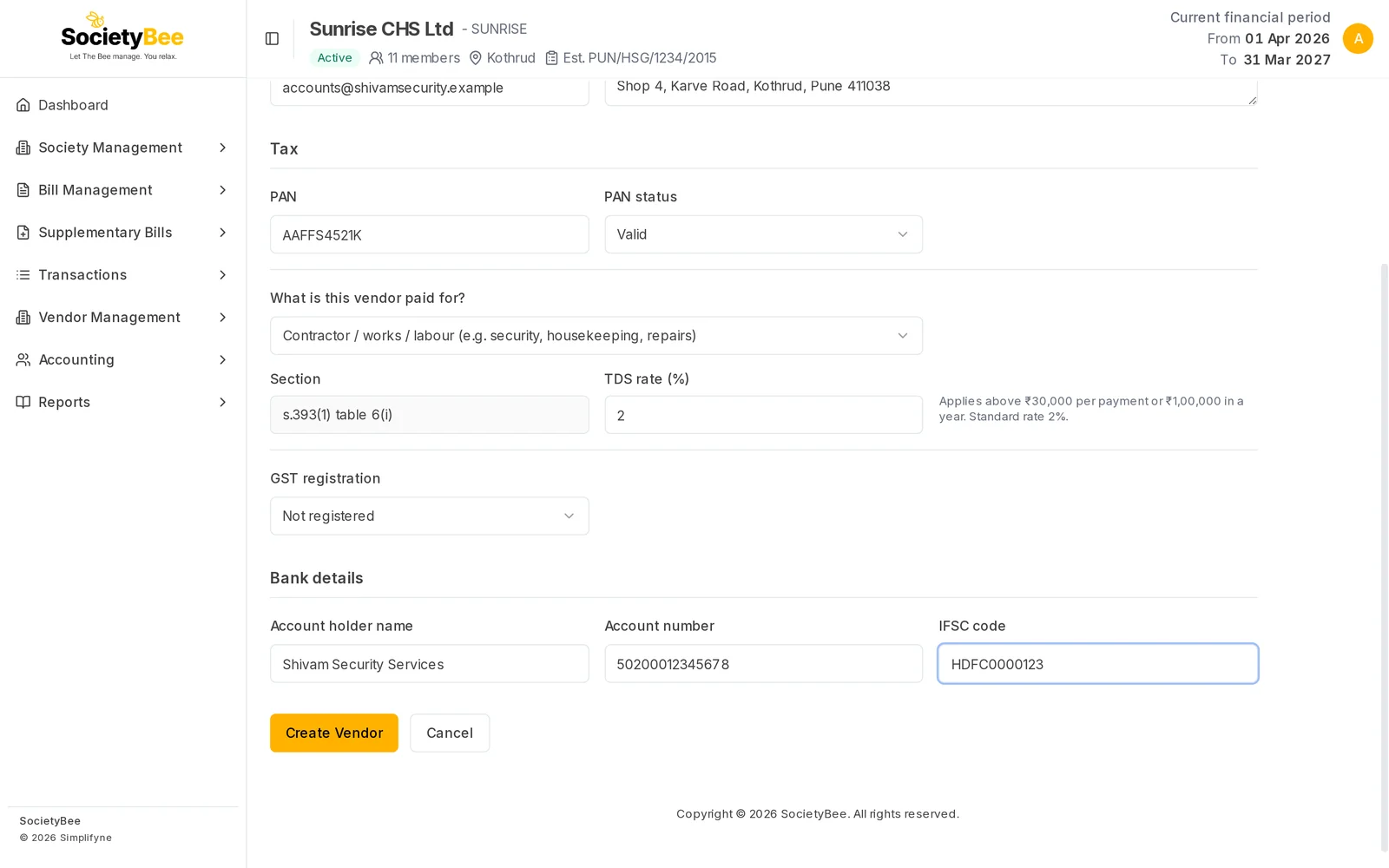The image size is (1389, 868).
Task: Expand Society Management chevron
Action: pos(223,148)
